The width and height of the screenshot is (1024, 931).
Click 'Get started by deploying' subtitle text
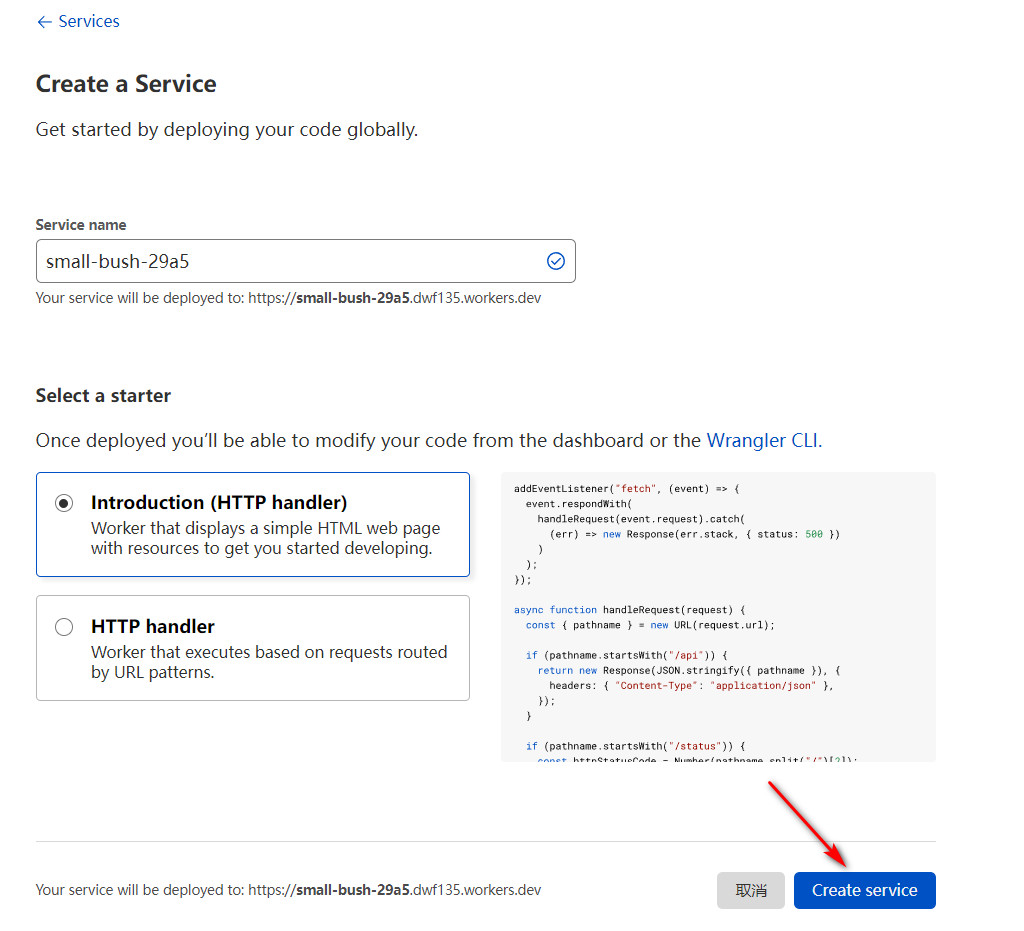tap(227, 130)
